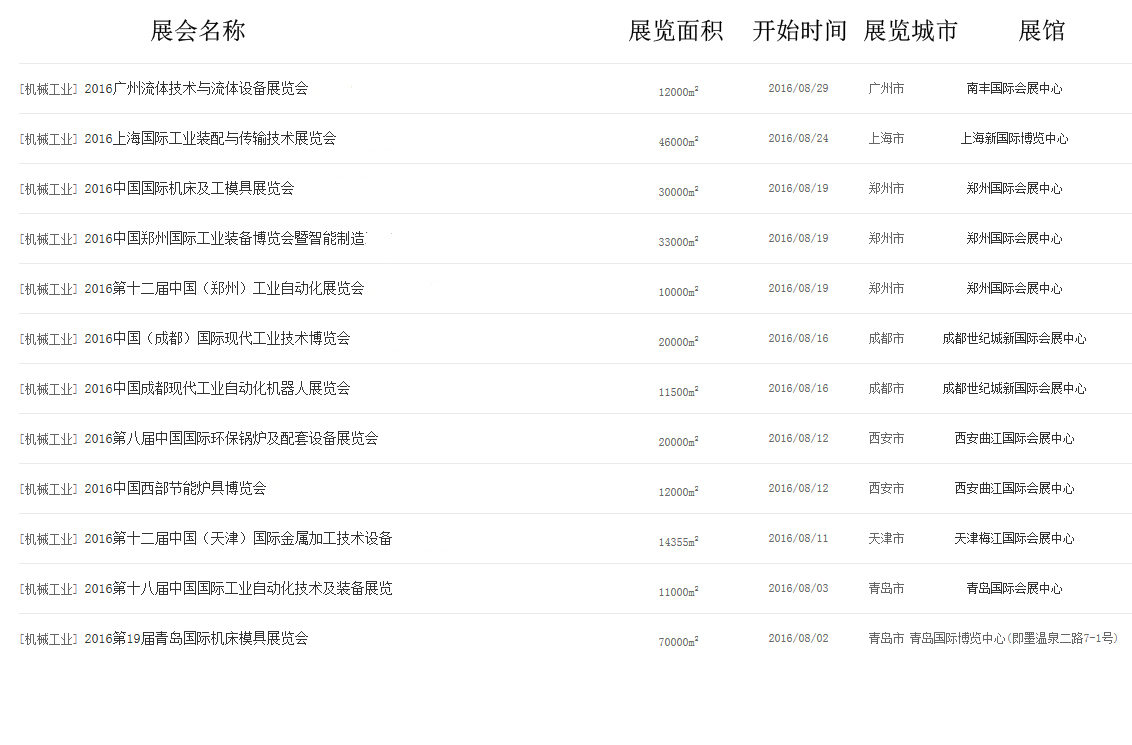Open 2016上海国际工业装配与传输技术展览会 link
1132x745 pixels.
pos(210,139)
